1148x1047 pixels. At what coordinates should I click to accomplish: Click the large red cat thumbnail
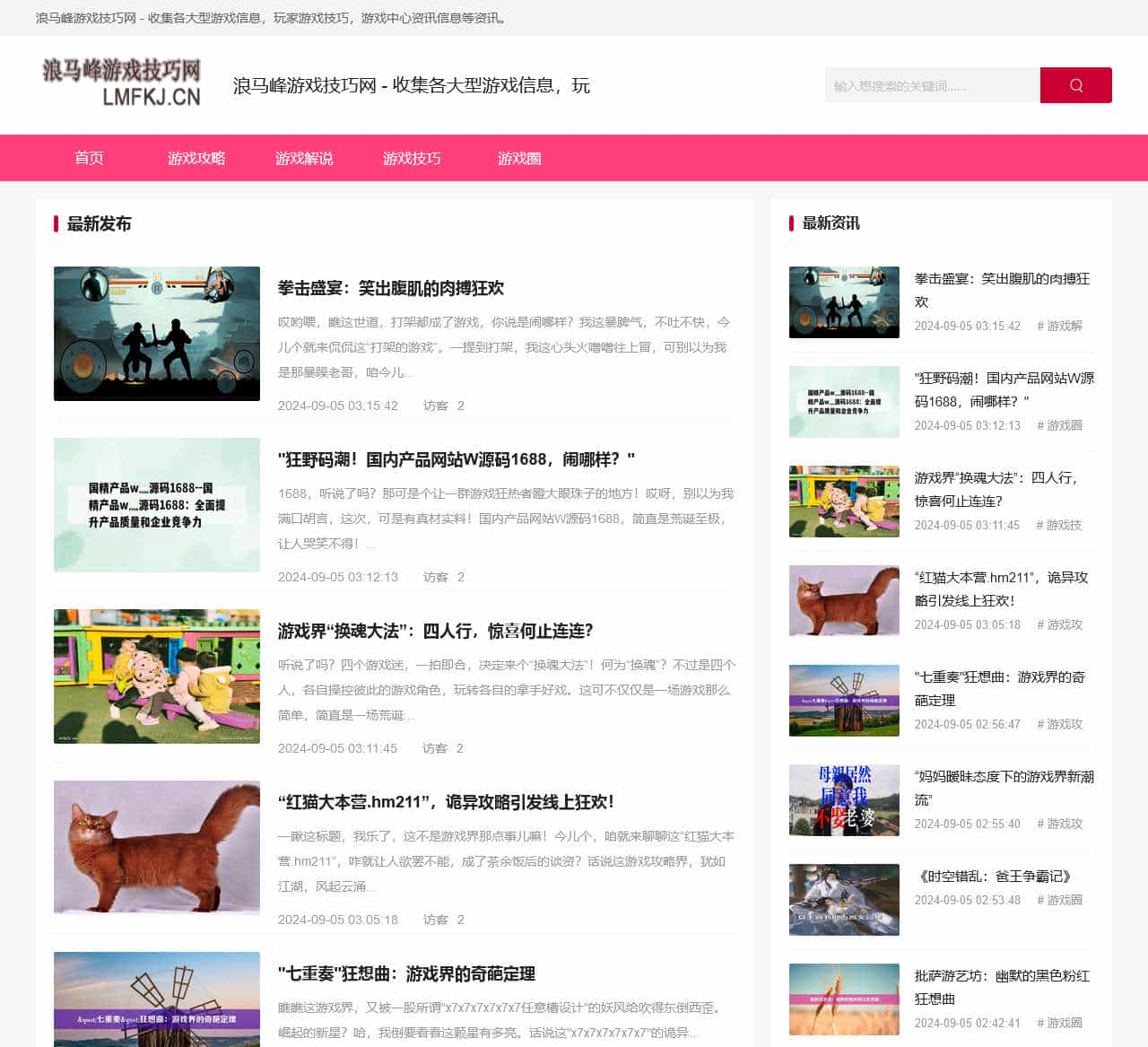[157, 848]
